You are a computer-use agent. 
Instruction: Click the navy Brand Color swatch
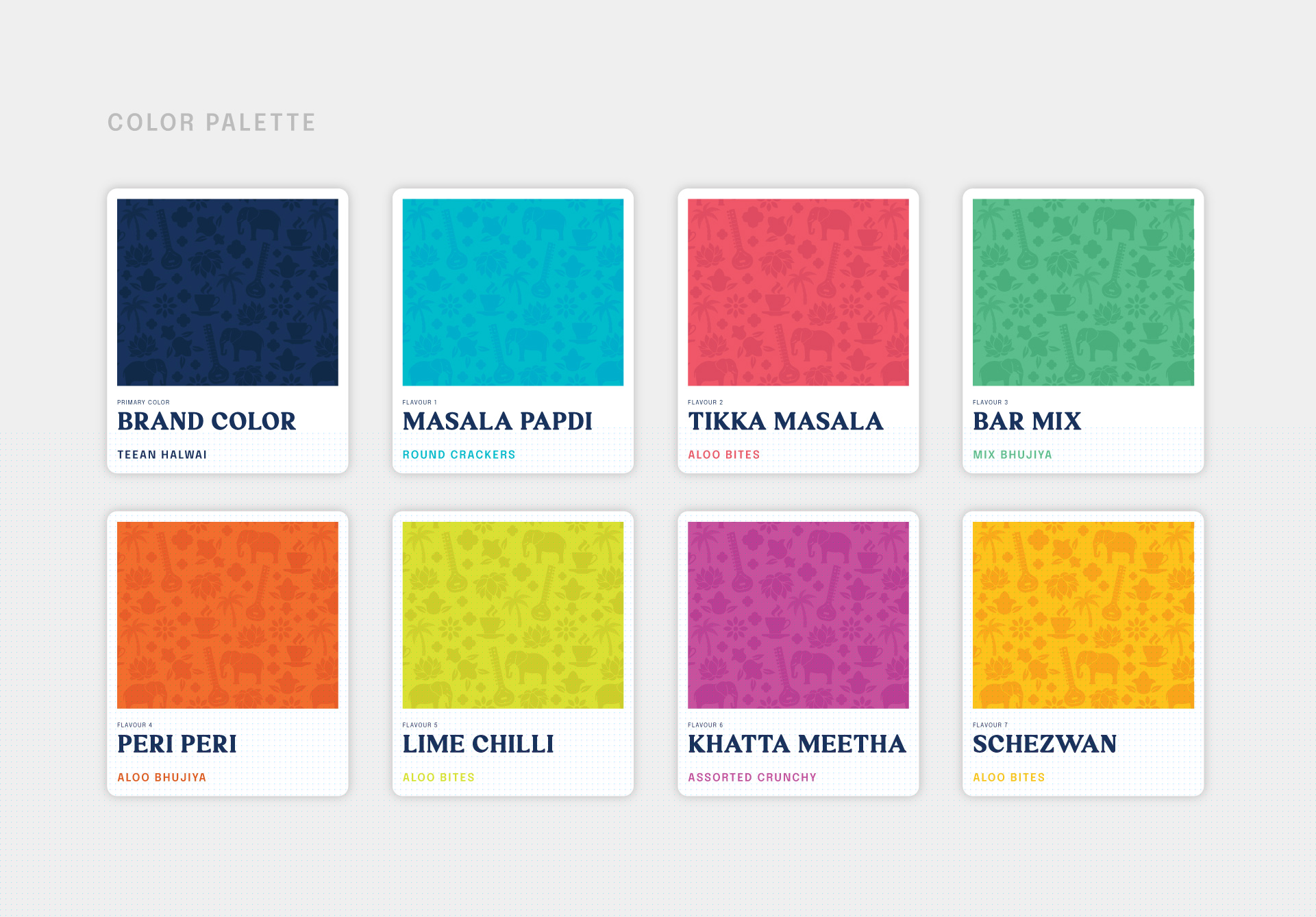(227, 292)
